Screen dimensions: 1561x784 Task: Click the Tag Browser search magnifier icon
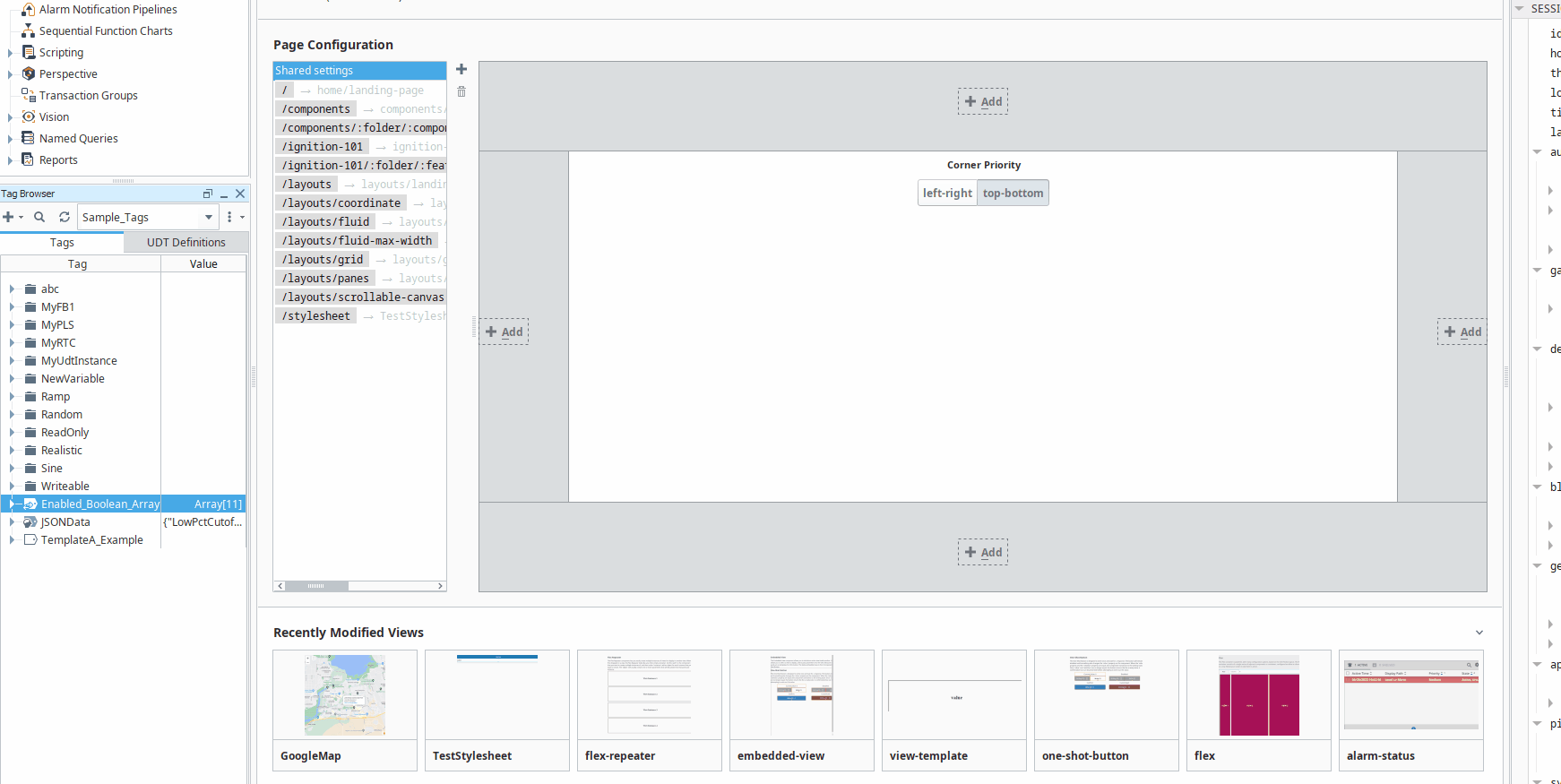point(39,217)
